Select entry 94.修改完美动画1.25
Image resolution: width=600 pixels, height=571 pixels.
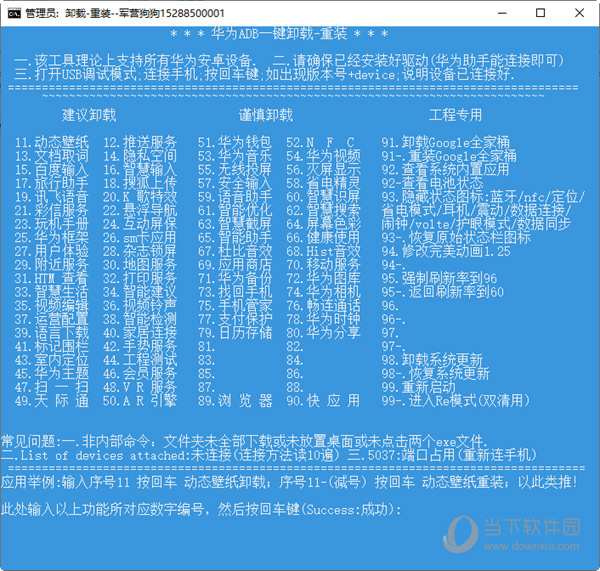point(446,251)
